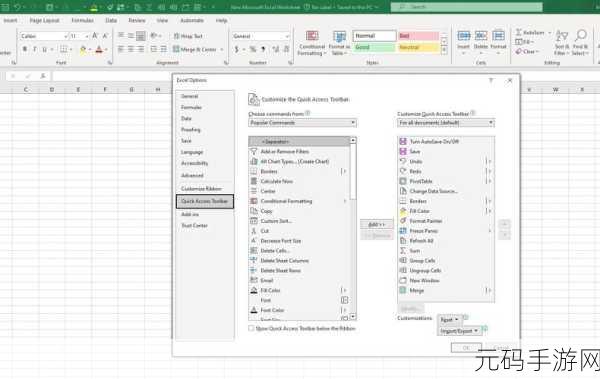Apply the Good cell style
Image resolution: width=600 pixels, height=379 pixels.
click(x=373, y=47)
